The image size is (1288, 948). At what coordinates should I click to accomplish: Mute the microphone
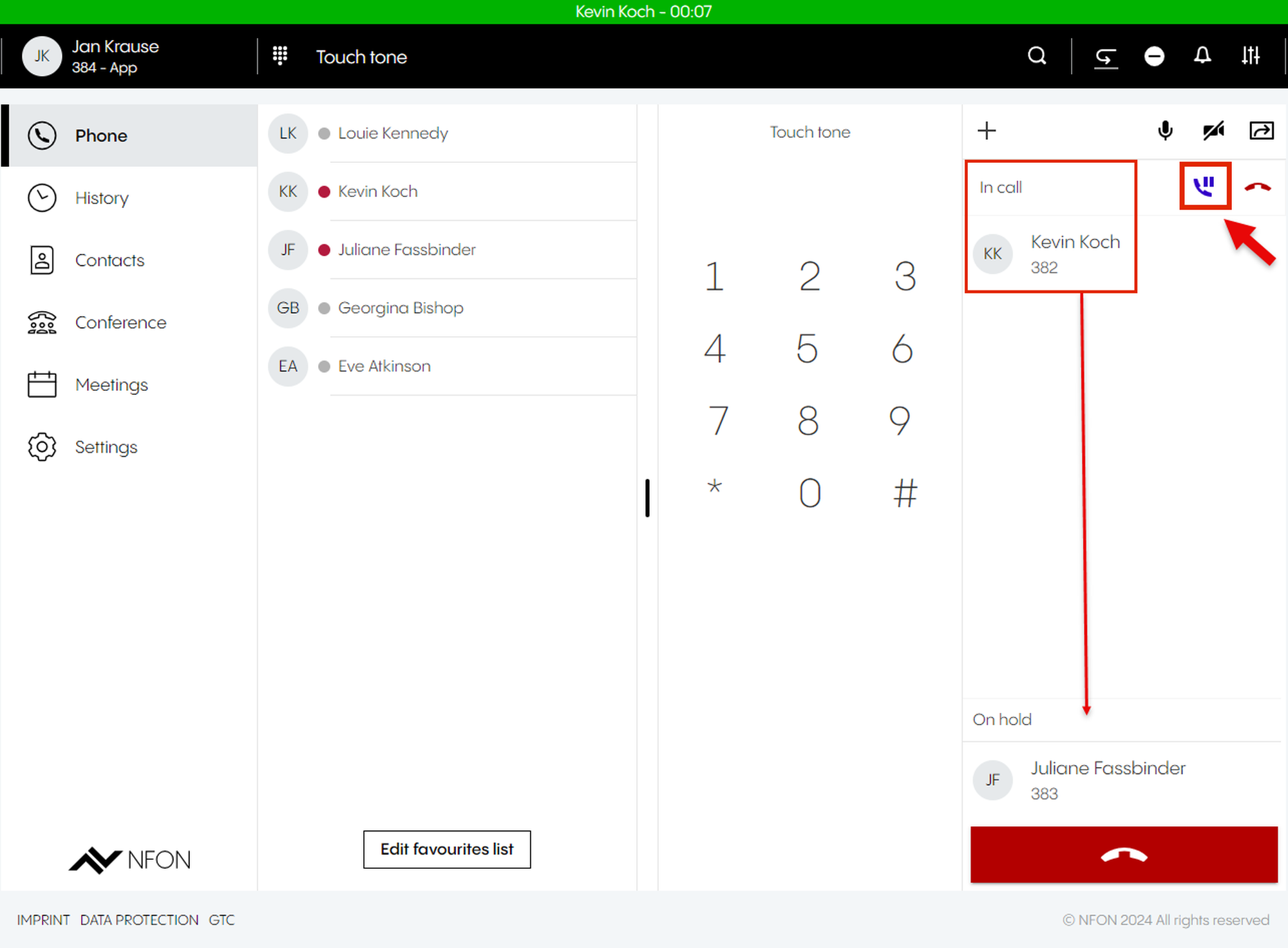click(1165, 131)
